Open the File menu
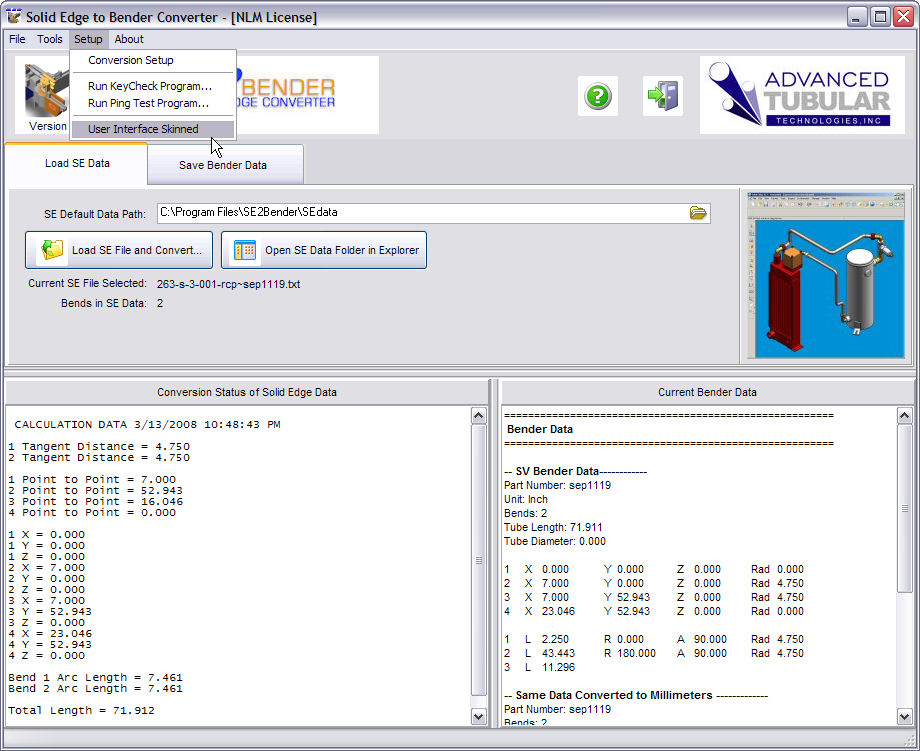Viewport: 920px width, 751px height. (x=17, y=39)
